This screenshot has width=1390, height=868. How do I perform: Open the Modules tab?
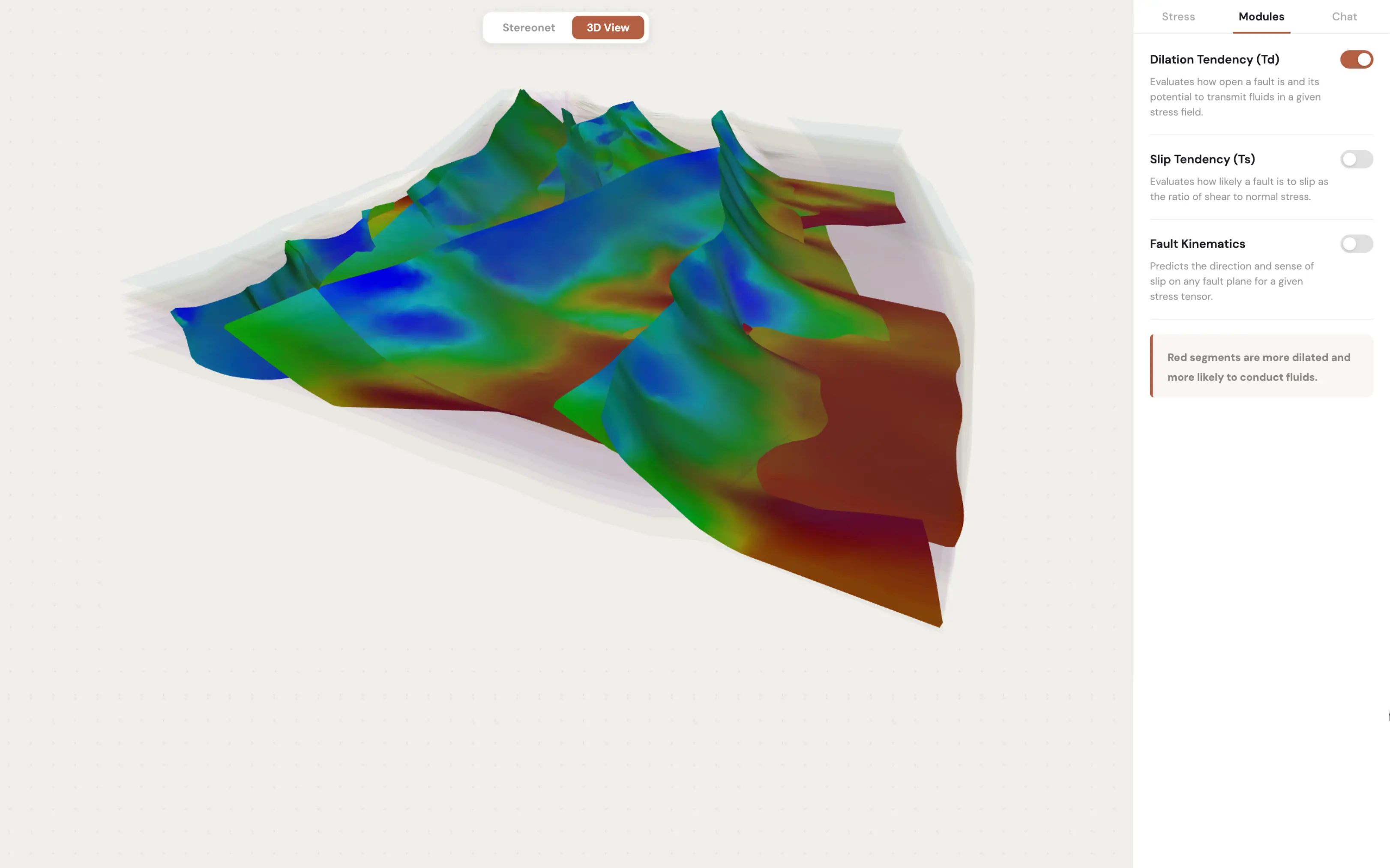click(x=1261, y=17)
